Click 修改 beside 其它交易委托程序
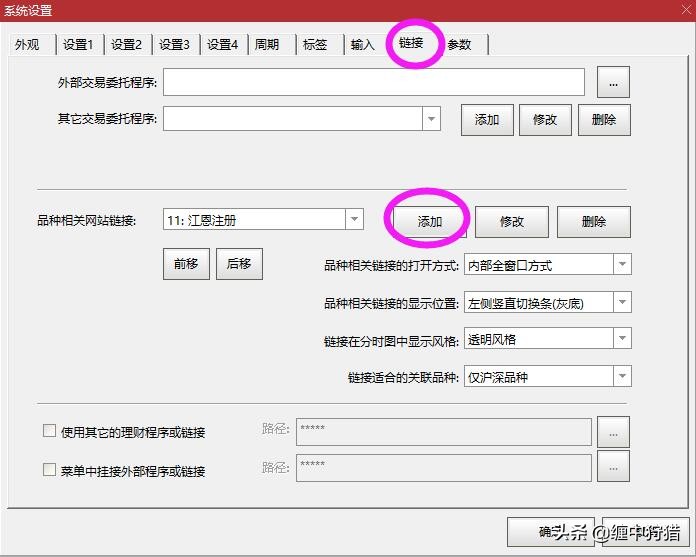Viewport: 696px width, 557px height. click(545, 120)
